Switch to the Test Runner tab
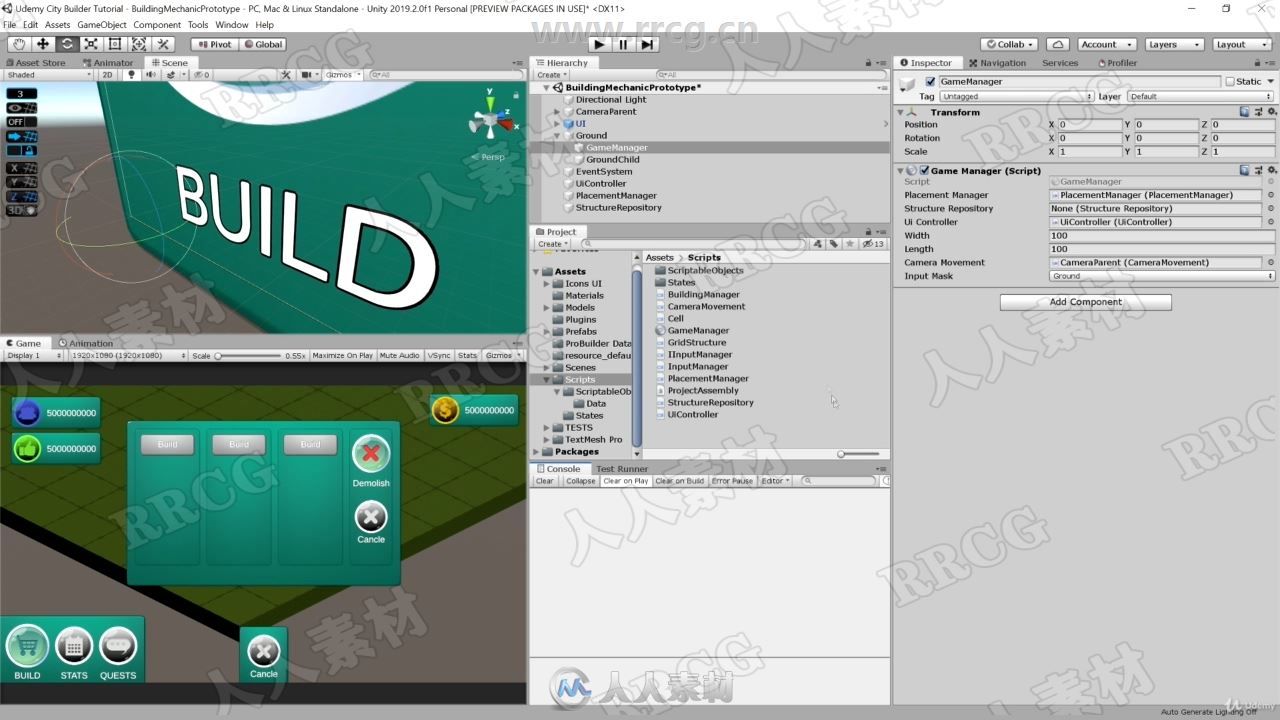Viewport: 1280px width, 720px height. pyautogui.click(x=622, y=469)
